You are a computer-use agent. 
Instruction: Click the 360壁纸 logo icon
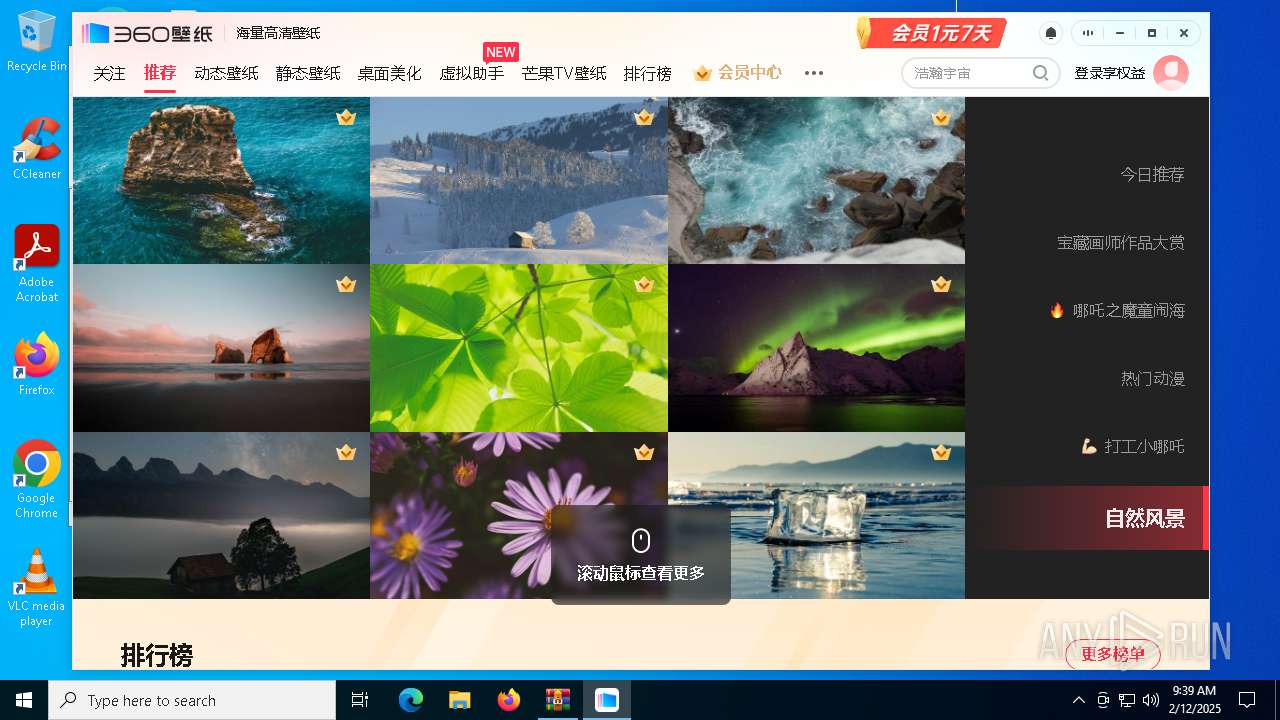pos(95,33)
